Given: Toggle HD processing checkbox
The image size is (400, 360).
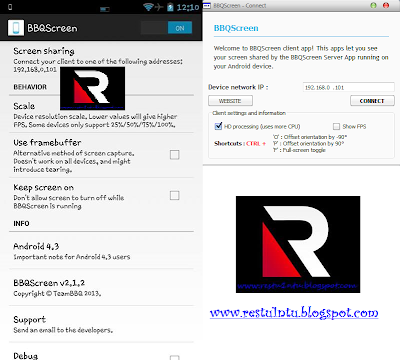Looking at the screenshot, I should (218, 126).
